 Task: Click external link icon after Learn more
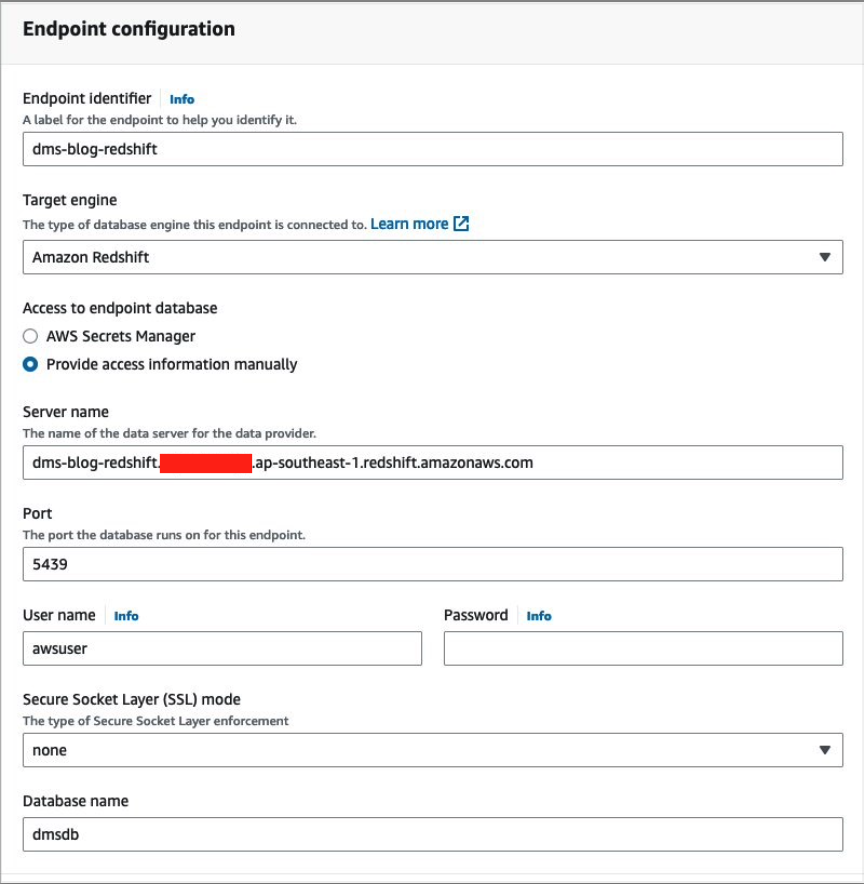[x=460, y=224]
